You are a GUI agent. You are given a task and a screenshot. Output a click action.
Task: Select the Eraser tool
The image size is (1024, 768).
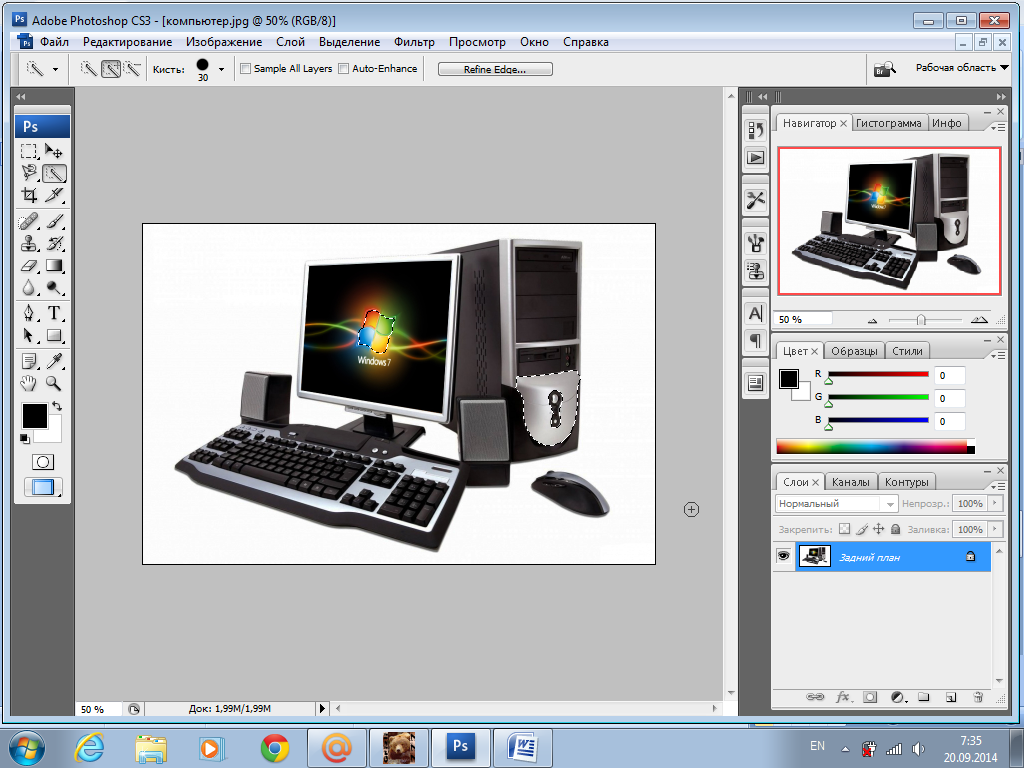pyautogui.click(x=29, y=266)
